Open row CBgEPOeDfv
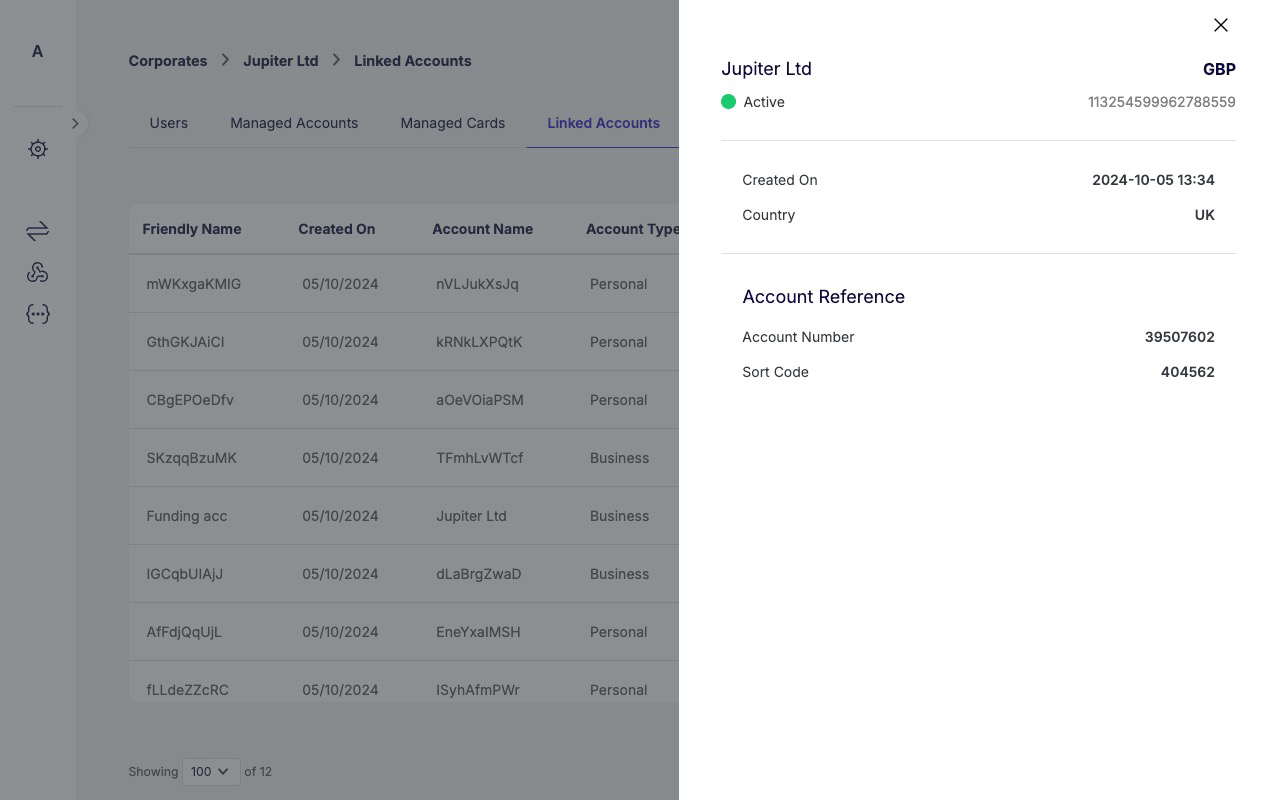 point(404,400)
